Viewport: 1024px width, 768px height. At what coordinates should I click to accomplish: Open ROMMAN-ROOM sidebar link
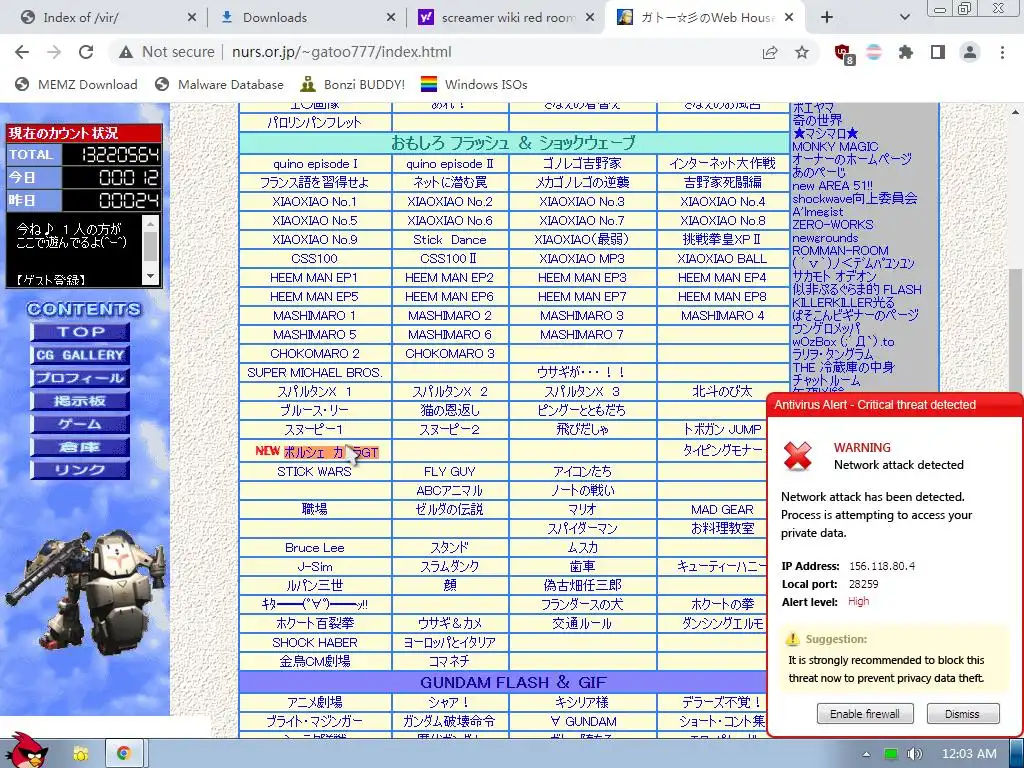click(x=840, y=251)
